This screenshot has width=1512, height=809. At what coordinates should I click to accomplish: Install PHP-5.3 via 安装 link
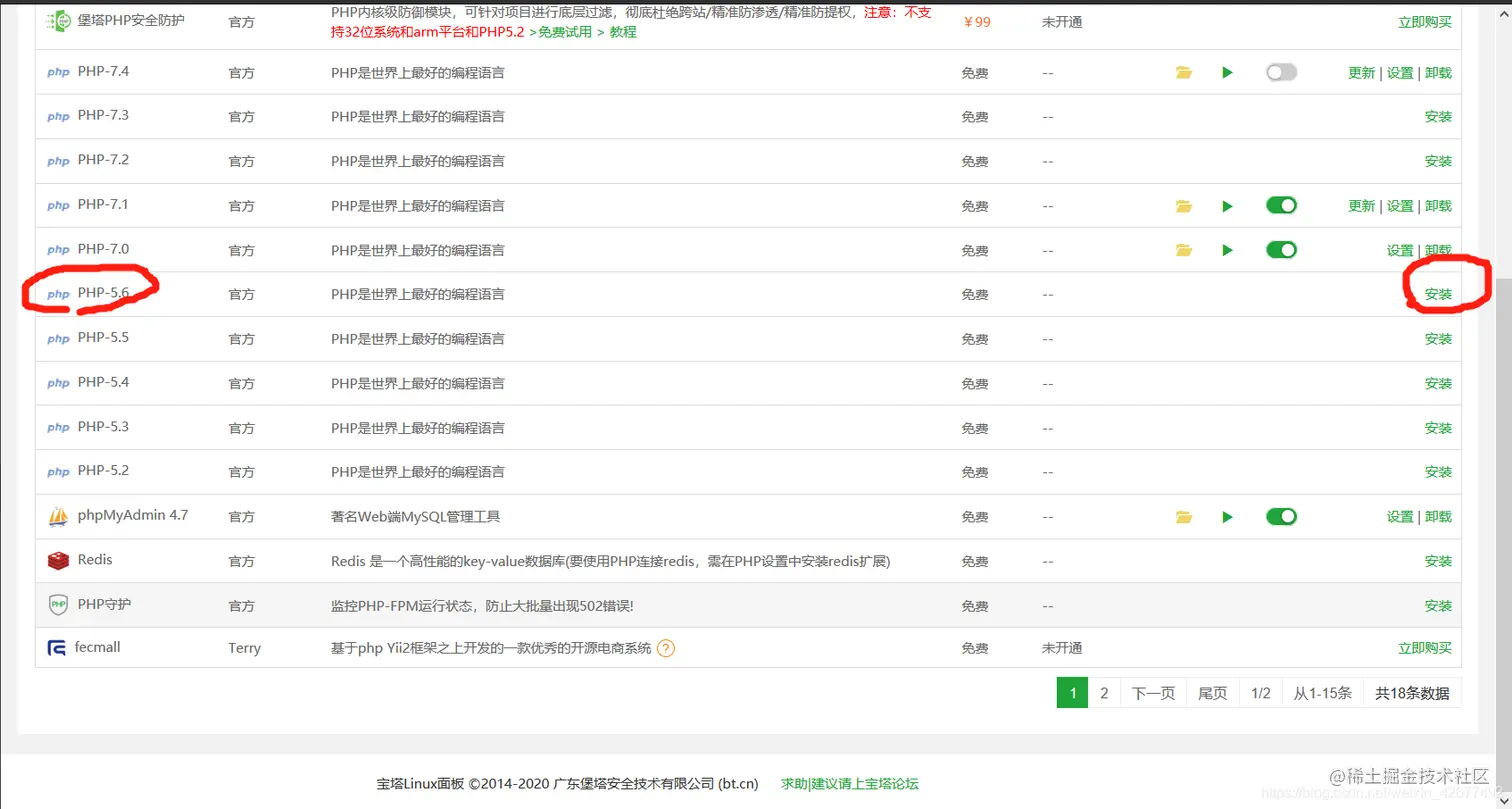[1438, 428]
